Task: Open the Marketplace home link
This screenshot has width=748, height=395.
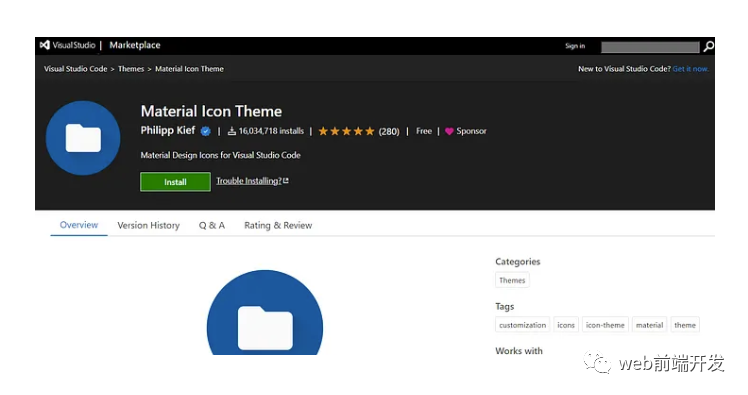Action: (x=135, y=45)
